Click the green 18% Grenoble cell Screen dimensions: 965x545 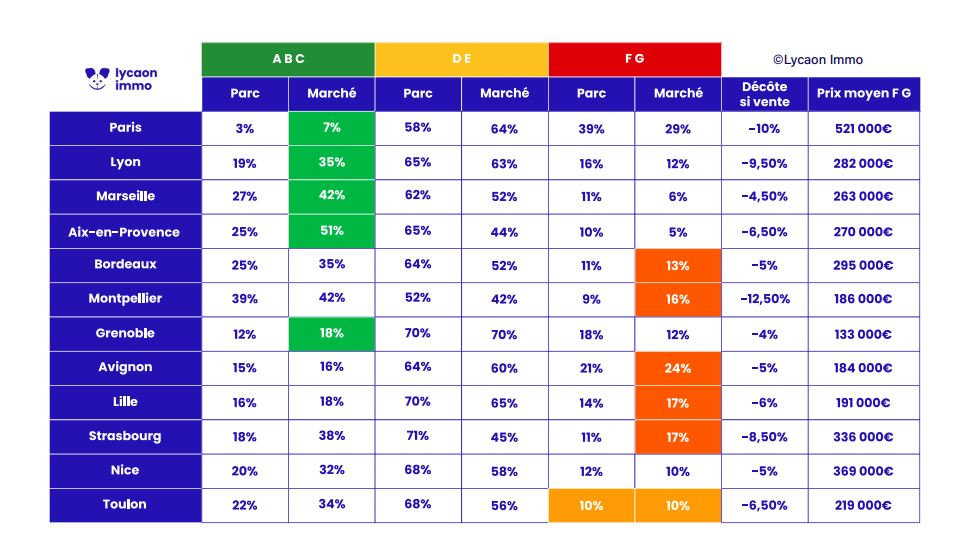click(x=331, y=334)
